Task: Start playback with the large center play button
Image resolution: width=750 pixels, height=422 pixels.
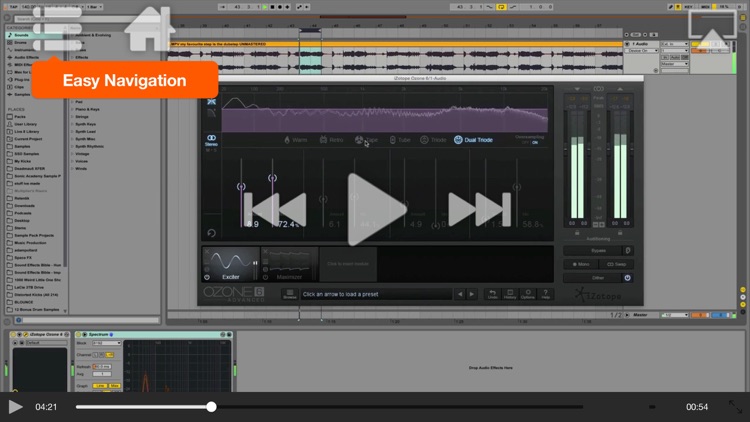Action: pos(376,209)
